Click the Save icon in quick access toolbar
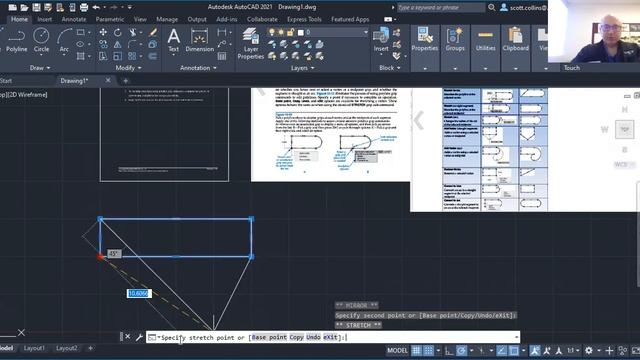 (x=36, y=7)
